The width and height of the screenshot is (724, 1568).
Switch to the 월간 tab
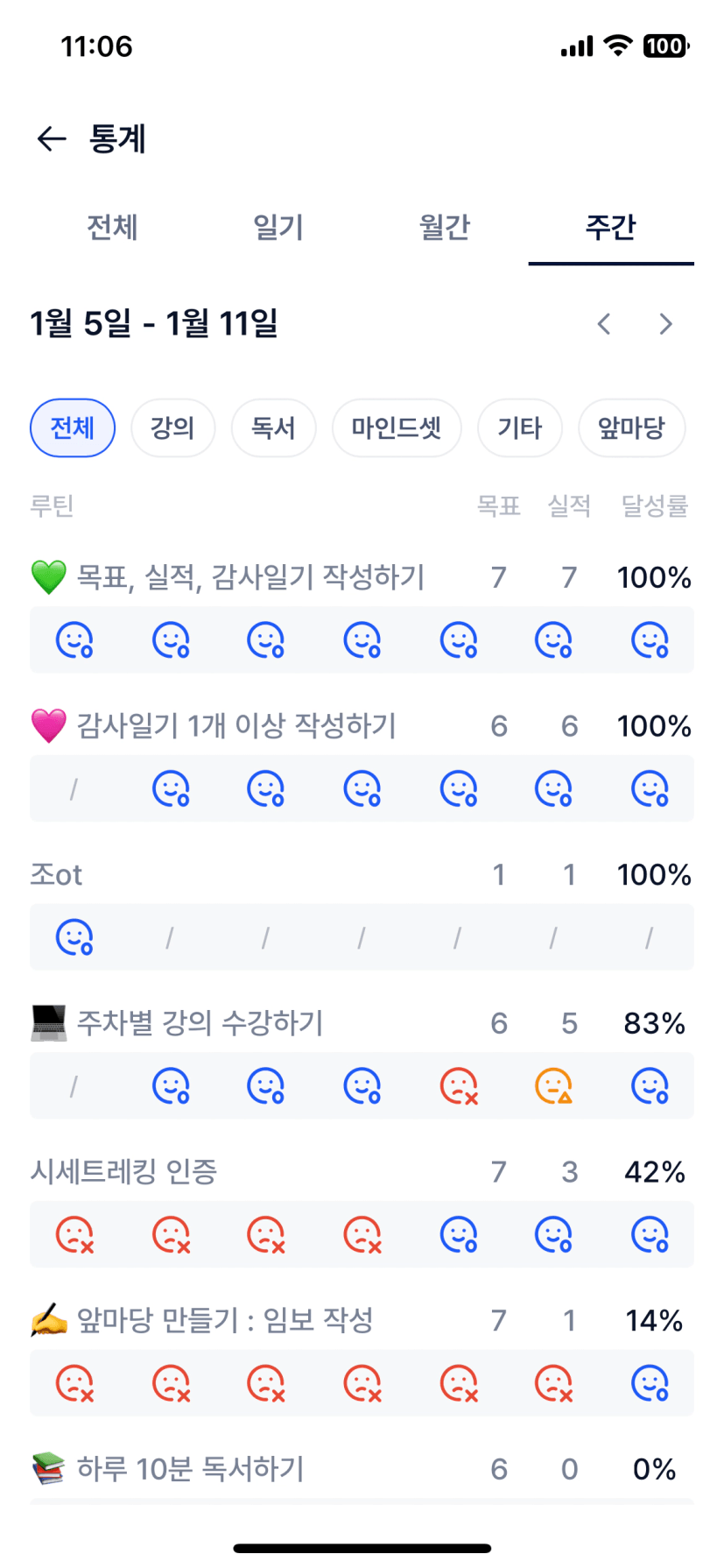[x=445, y=228]
